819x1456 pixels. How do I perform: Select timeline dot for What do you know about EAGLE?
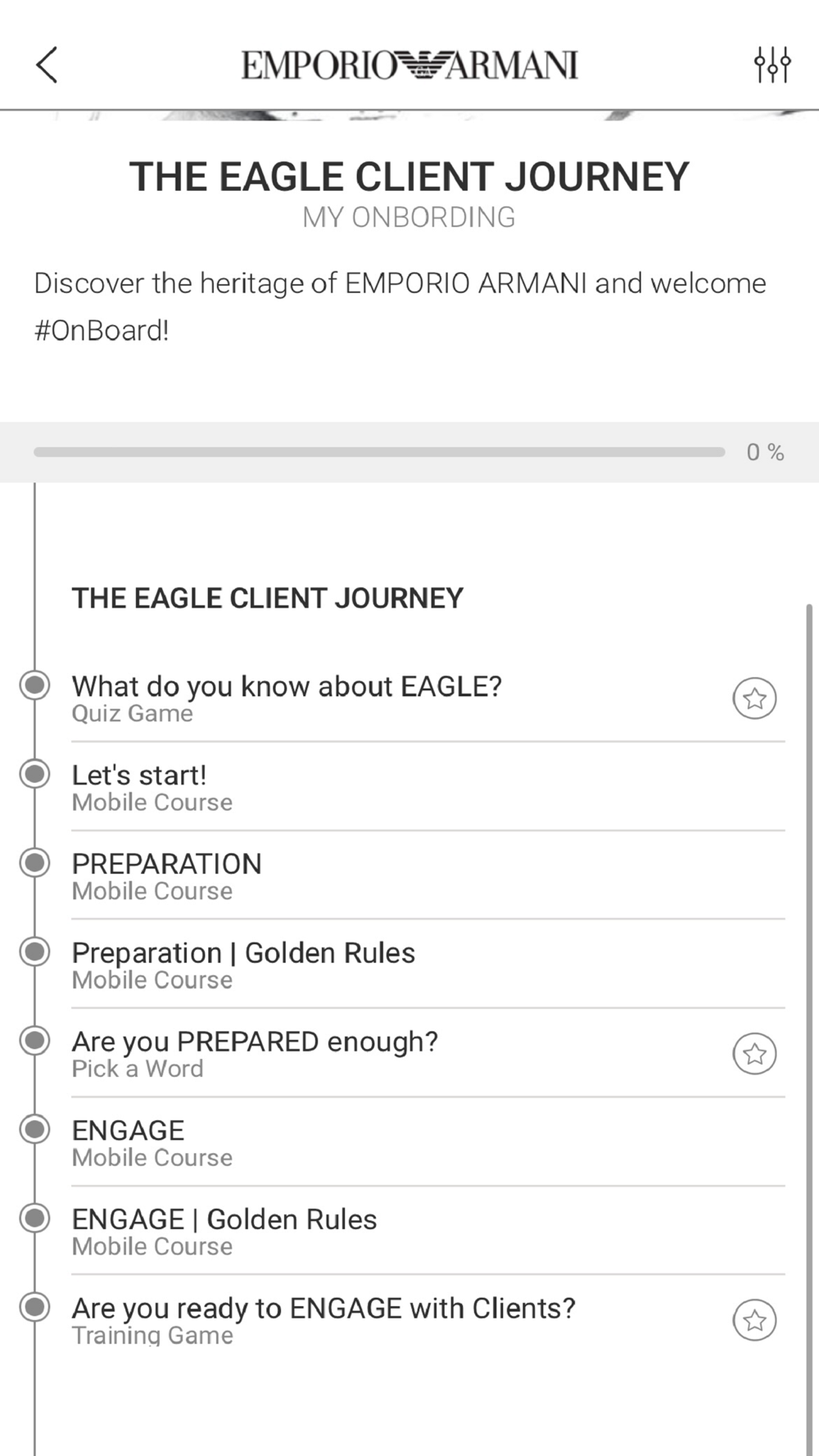pos(35,685)
